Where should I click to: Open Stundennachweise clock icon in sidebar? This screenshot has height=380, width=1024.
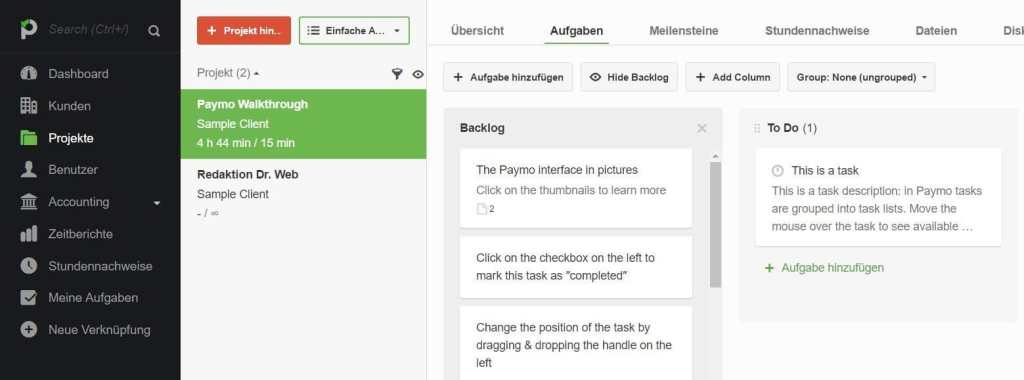[29, 266]
